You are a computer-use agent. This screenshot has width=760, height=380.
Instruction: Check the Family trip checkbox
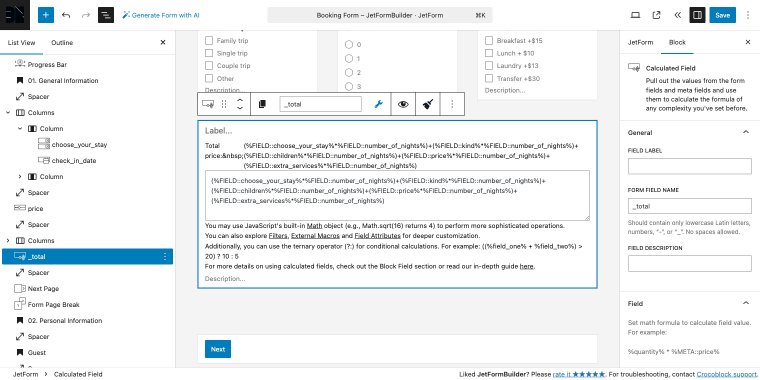209,40
